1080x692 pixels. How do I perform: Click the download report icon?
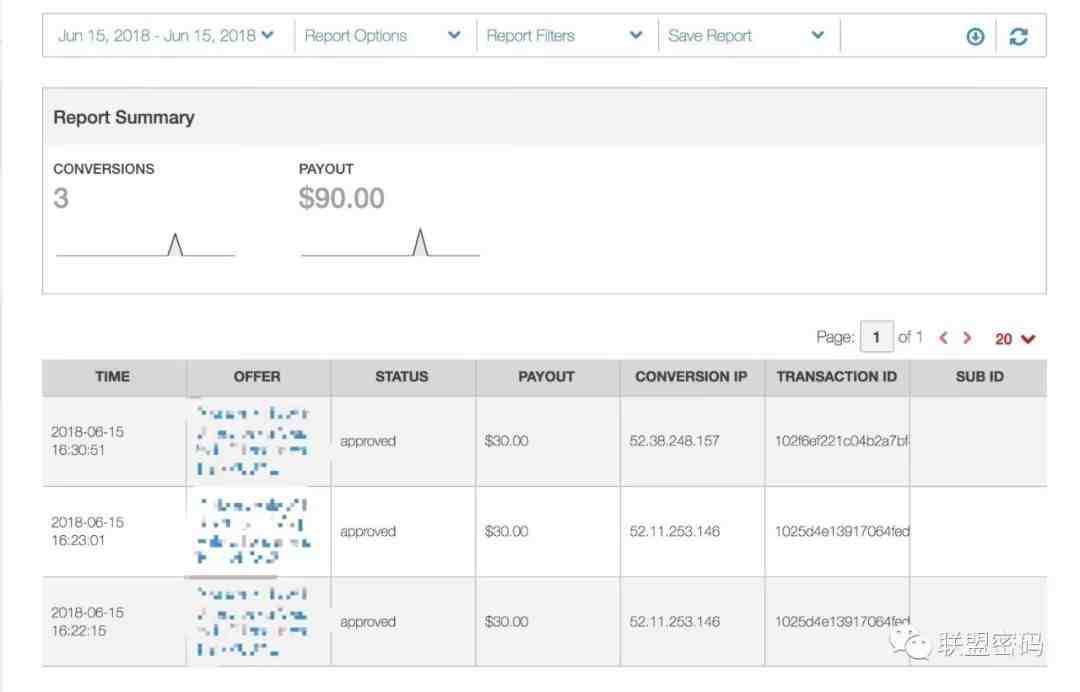[x=975, y=37]
